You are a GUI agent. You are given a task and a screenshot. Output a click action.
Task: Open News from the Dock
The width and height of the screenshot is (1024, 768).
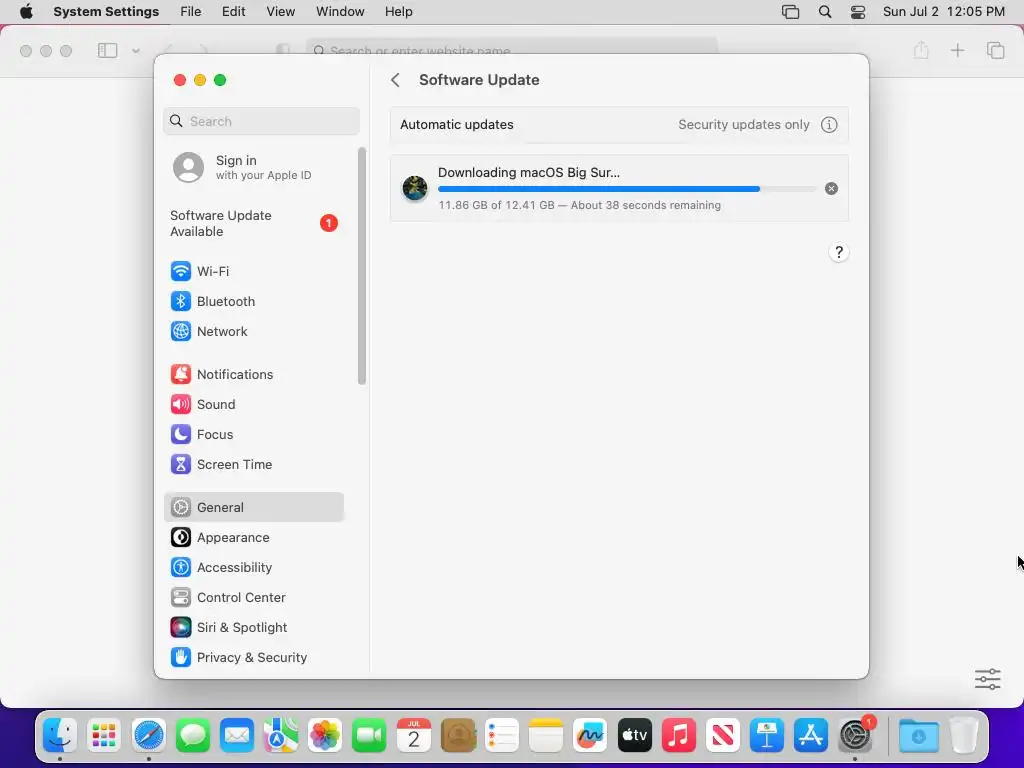click(723, 735)
